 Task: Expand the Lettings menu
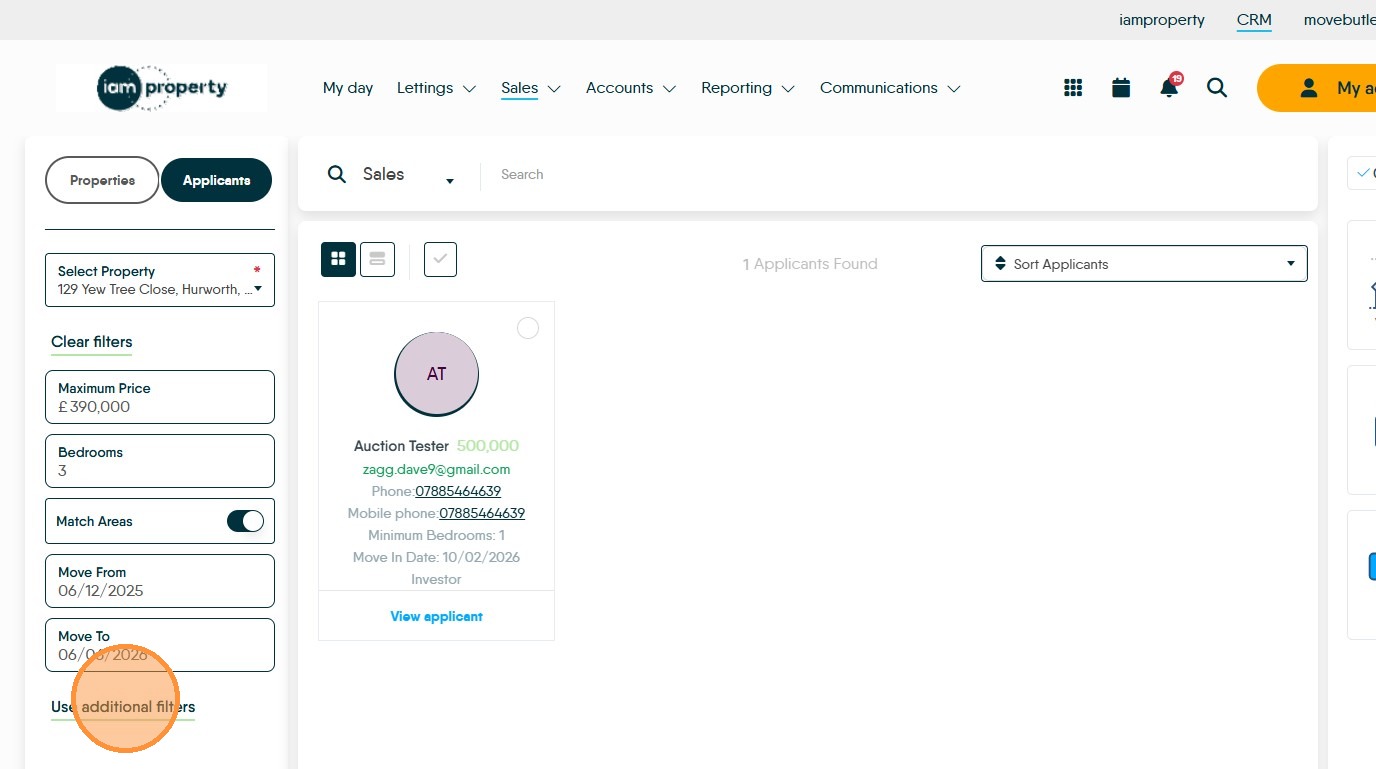pos(436,88)
